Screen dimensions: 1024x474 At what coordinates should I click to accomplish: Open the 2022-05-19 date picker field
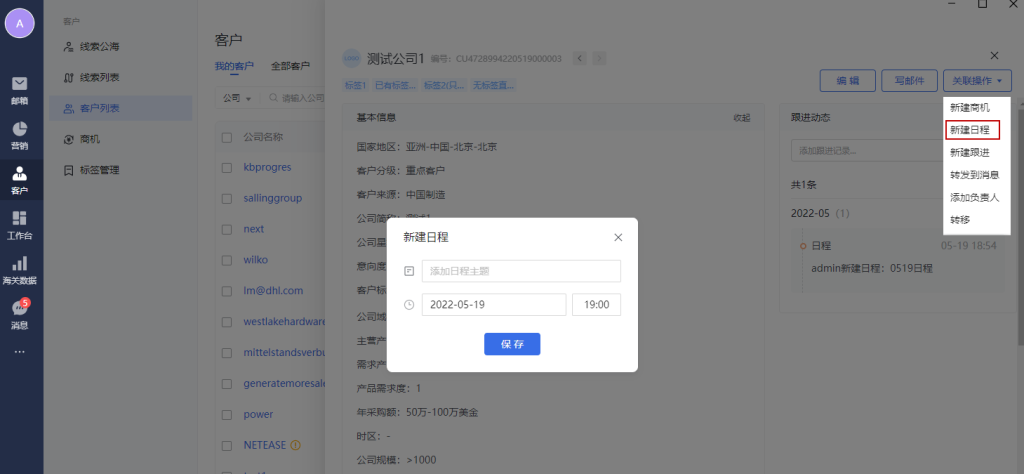pos(493,305)
